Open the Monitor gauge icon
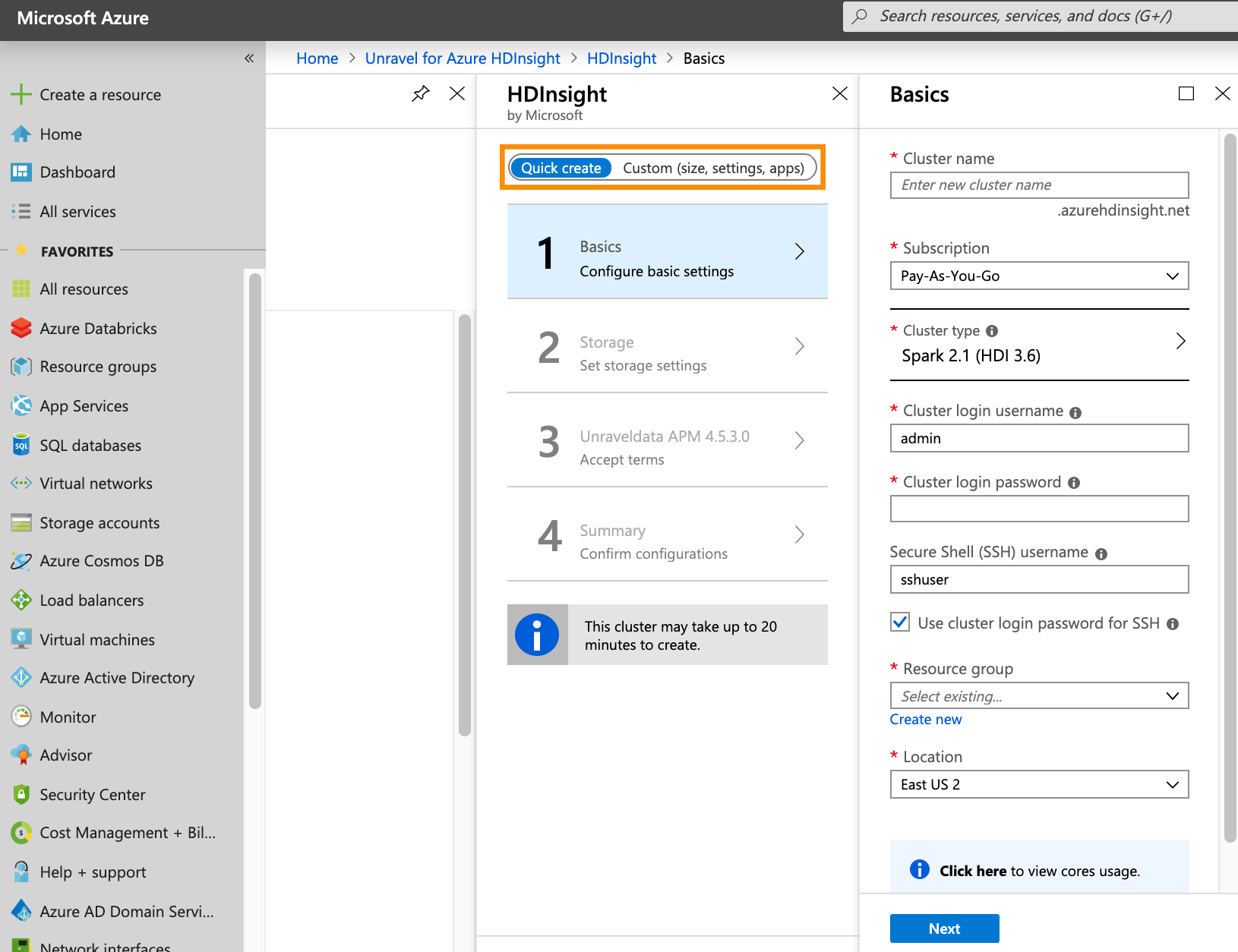Viewport: 1238px width, 952px height. 21,717
